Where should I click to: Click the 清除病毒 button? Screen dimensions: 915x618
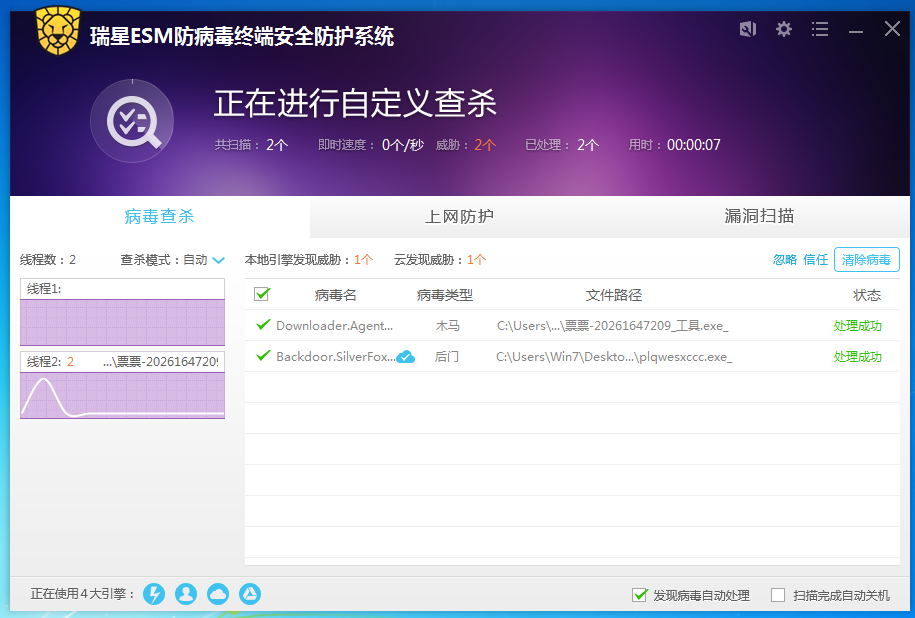(x=866, y=260)
